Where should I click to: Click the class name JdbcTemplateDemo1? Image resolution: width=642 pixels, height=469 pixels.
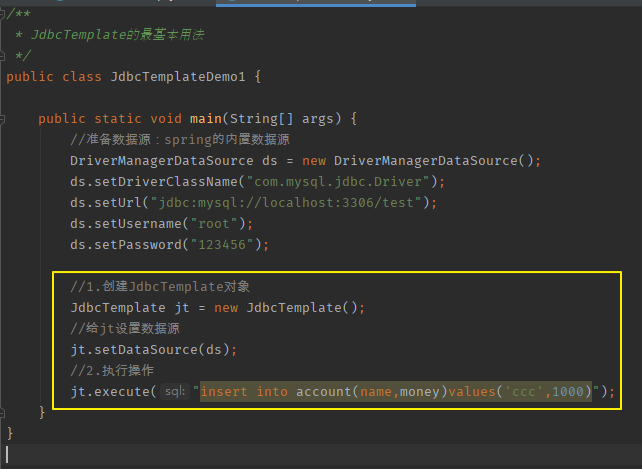[178, 77]
